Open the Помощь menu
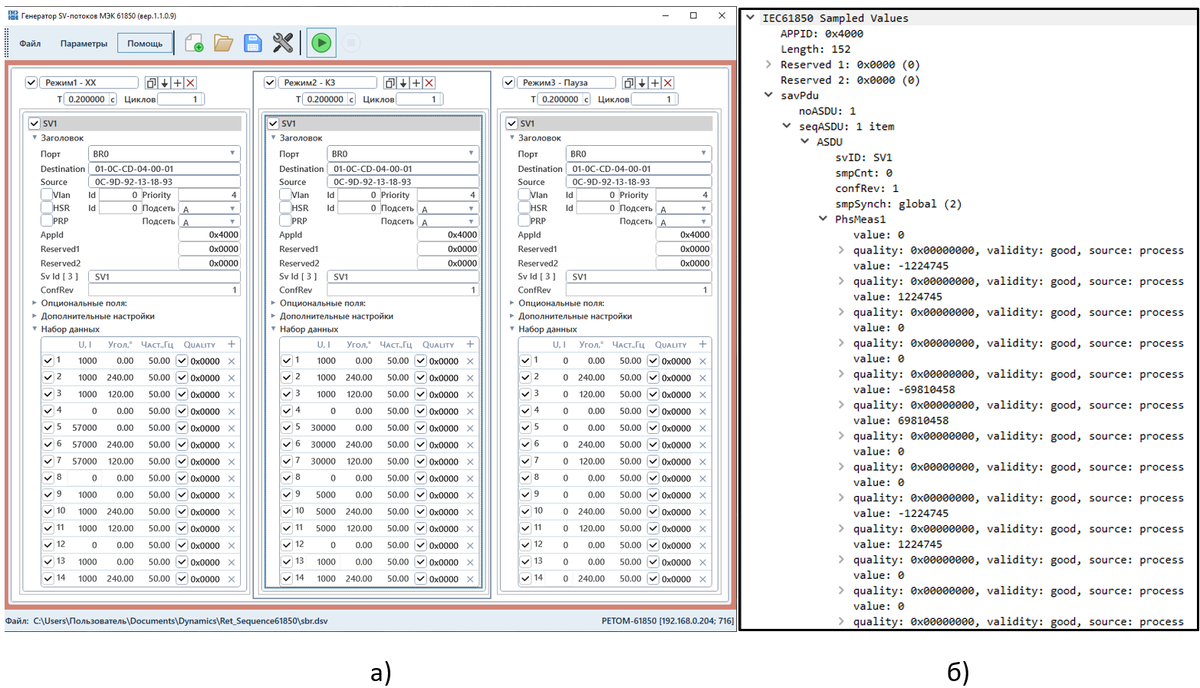Screen dimensions: 1200x688 [x=145, y=43]
